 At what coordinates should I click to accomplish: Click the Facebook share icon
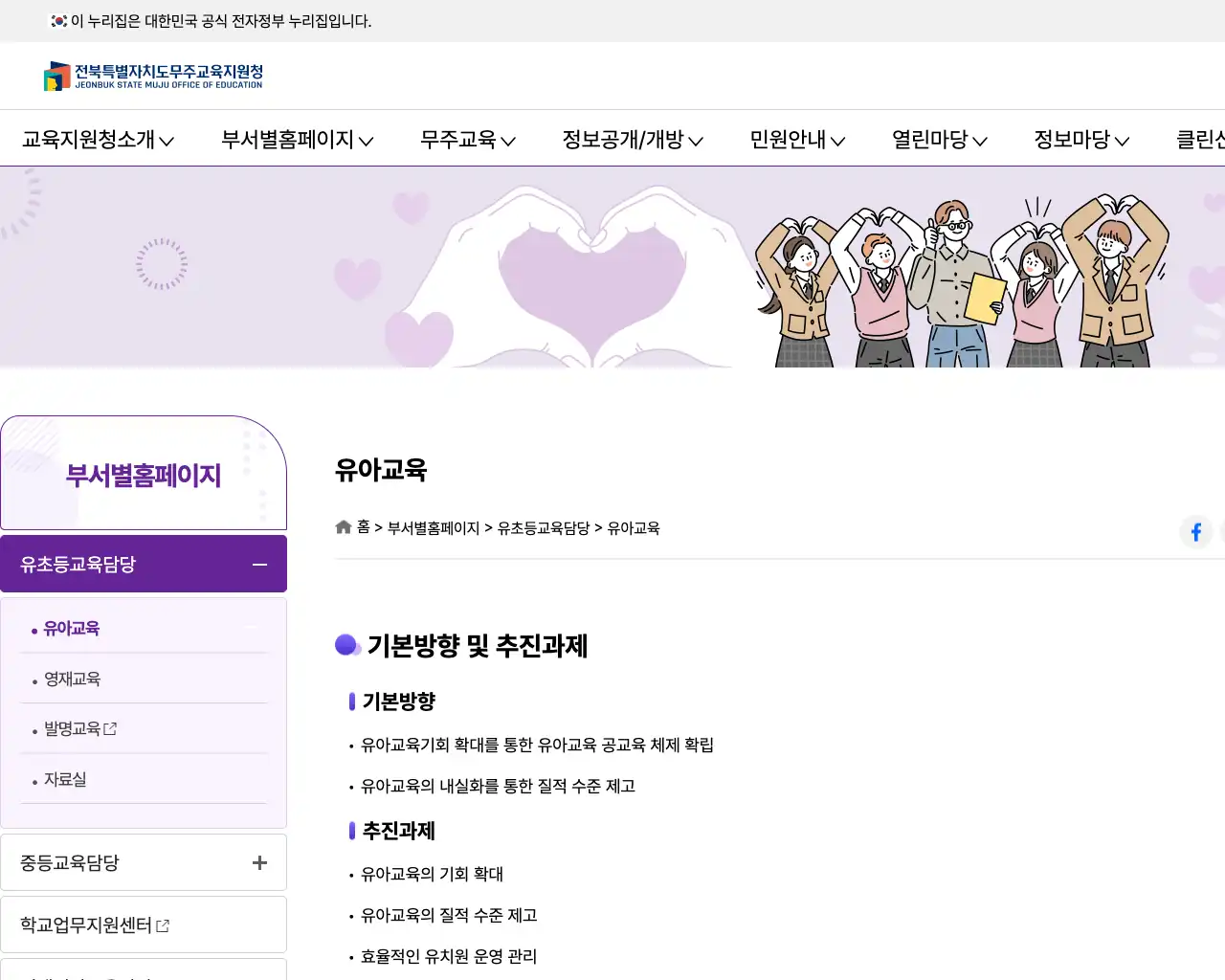click(x=1195, y=532)
